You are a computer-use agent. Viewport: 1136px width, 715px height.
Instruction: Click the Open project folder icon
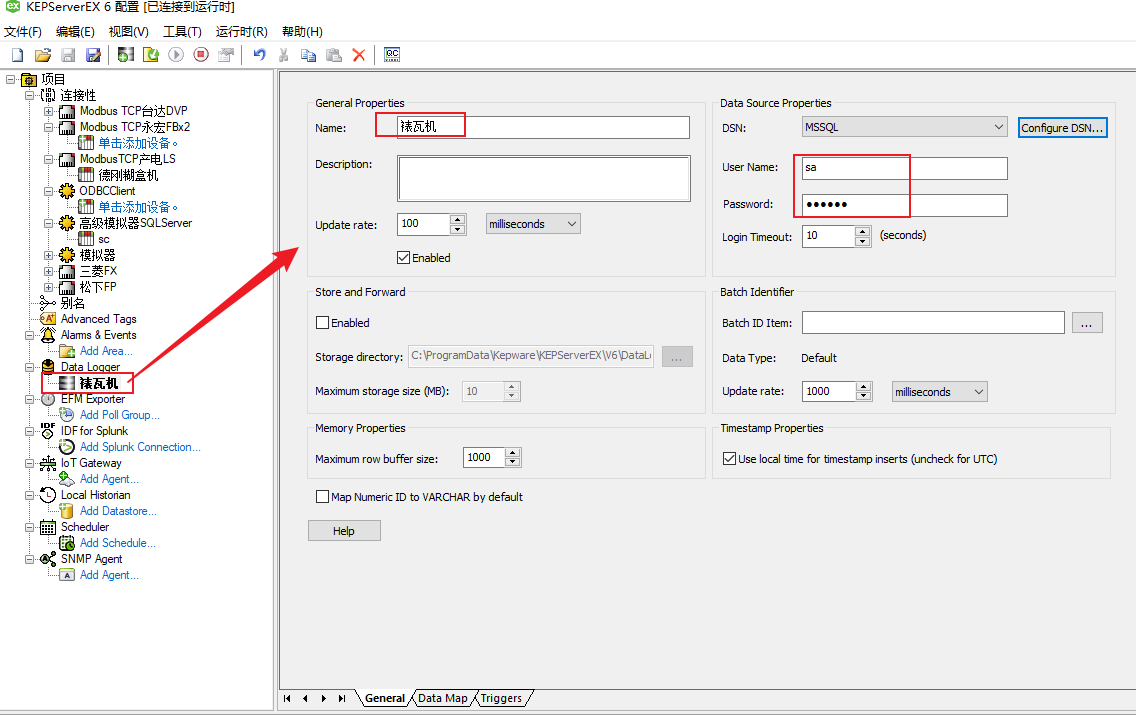[x=43, y=55]
